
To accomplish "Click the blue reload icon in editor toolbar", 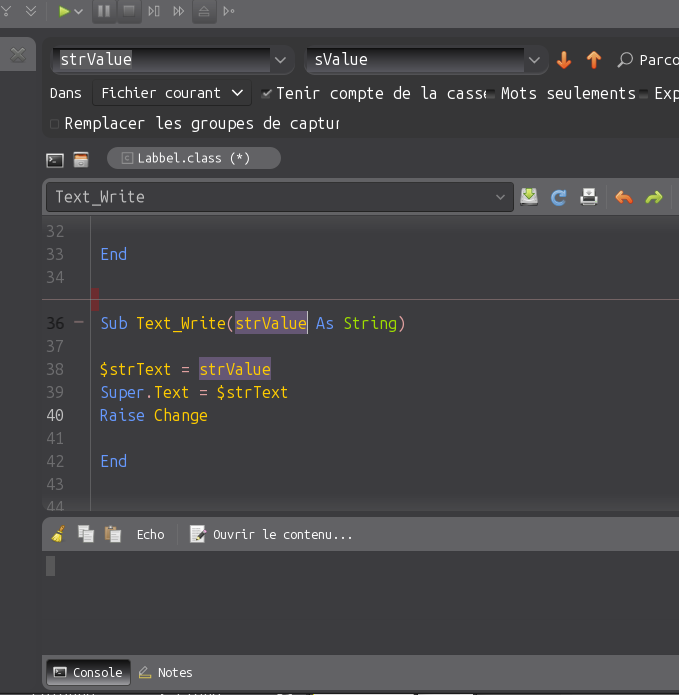I will pyautogui.click(x=559, y=197).
